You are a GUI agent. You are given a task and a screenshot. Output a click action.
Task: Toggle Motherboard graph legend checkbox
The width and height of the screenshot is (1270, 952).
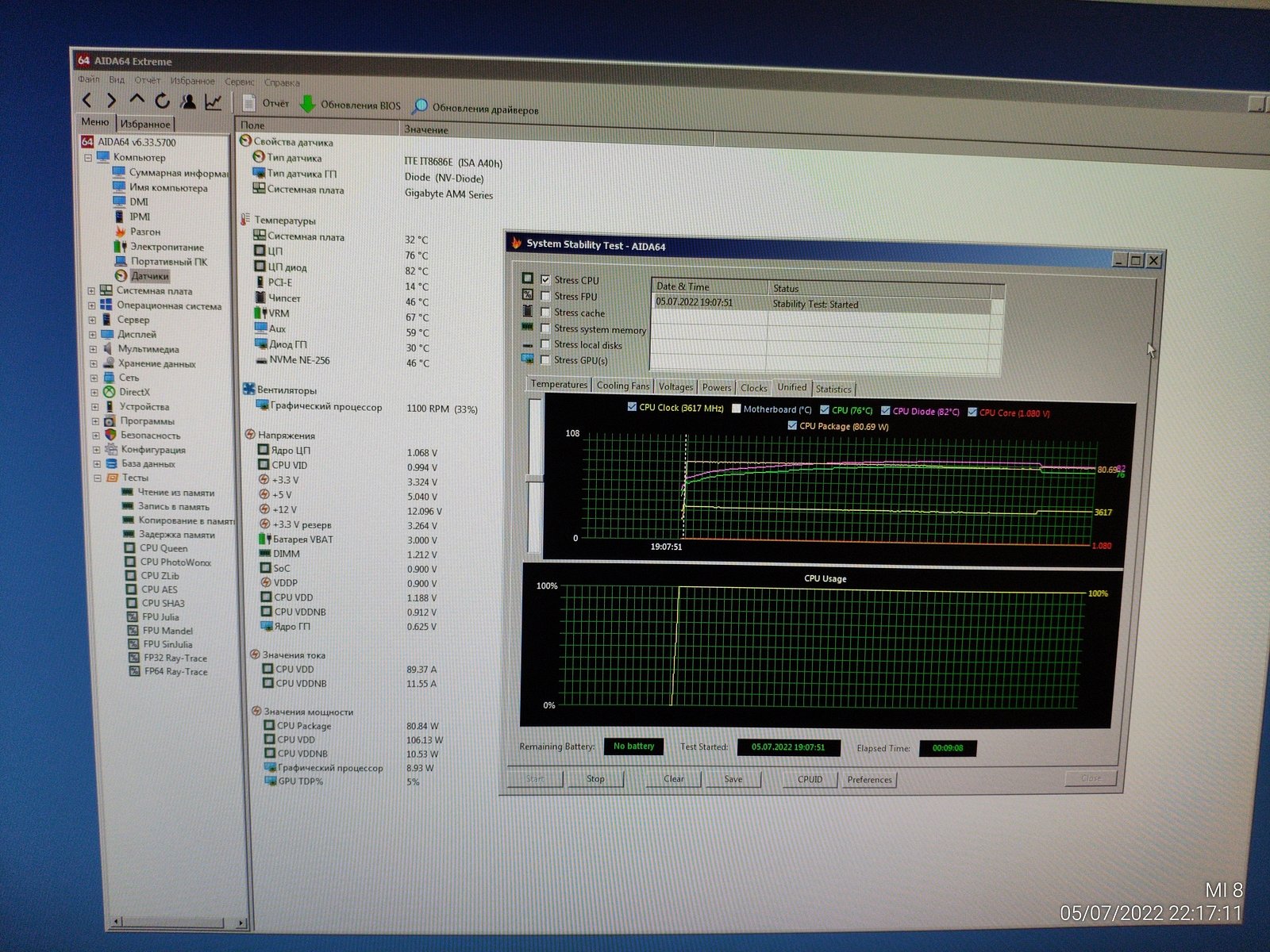coord(737,409)
